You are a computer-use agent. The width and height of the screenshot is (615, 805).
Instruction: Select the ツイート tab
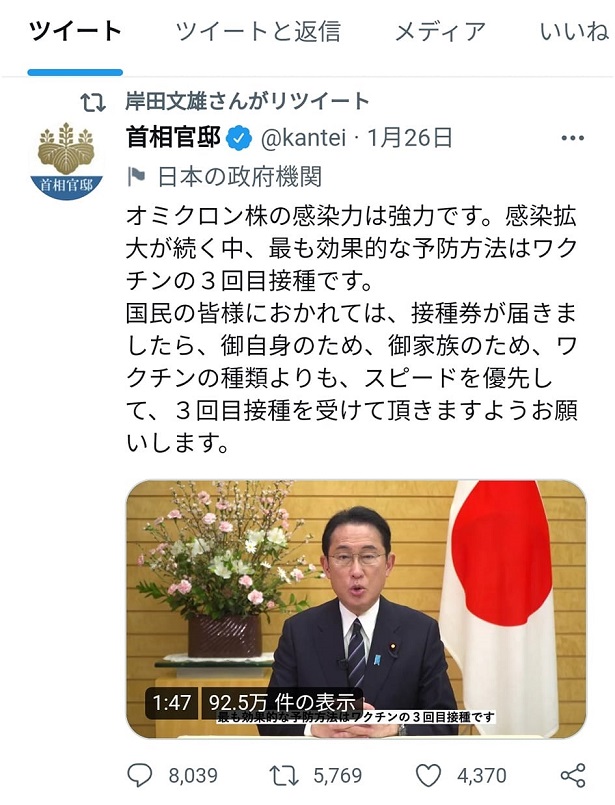[75, 32]
